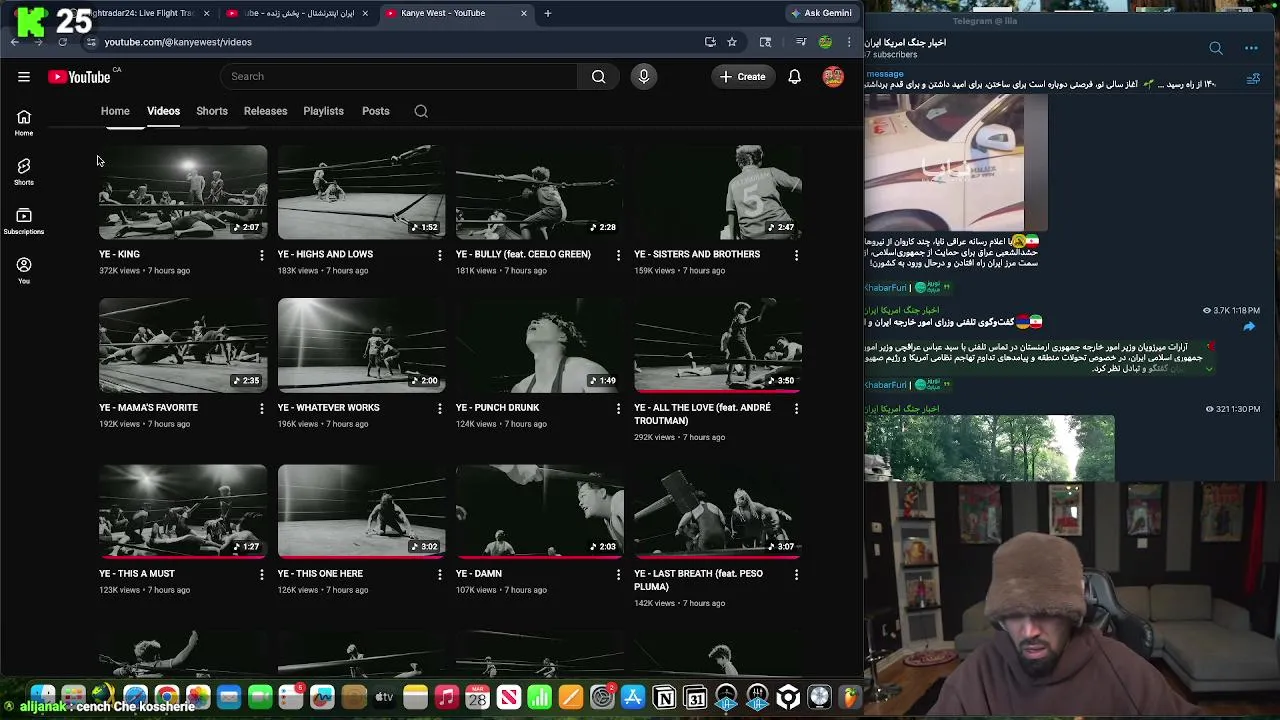Launch Music app from the Dock
The width and height of the screenshot is (1280, 720).
(446, 697)
